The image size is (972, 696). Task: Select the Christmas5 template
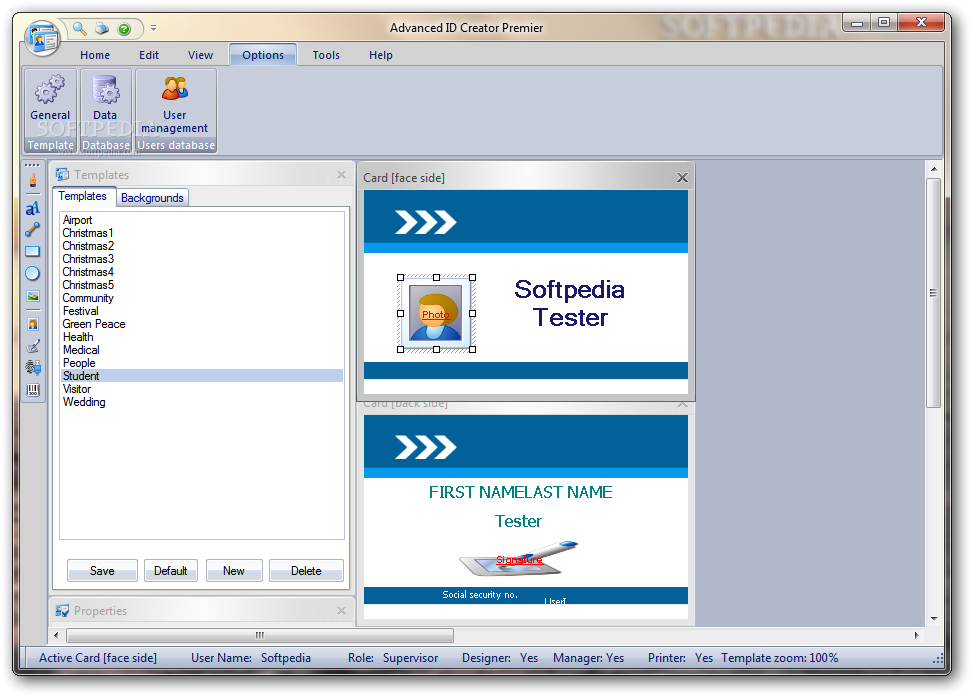[x=202, y=285]
